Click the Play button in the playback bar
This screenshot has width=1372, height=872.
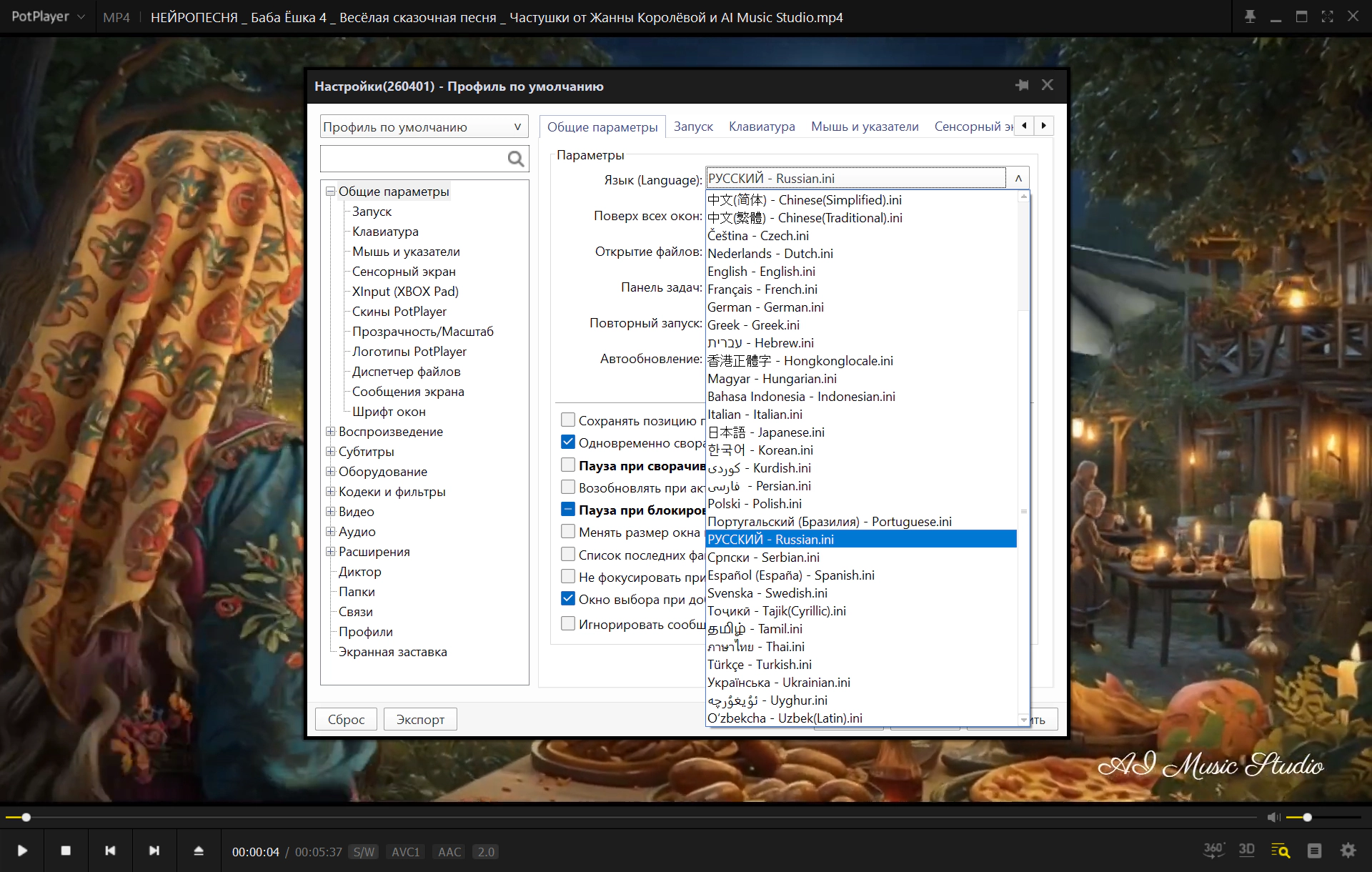click(x=22, y=851)
